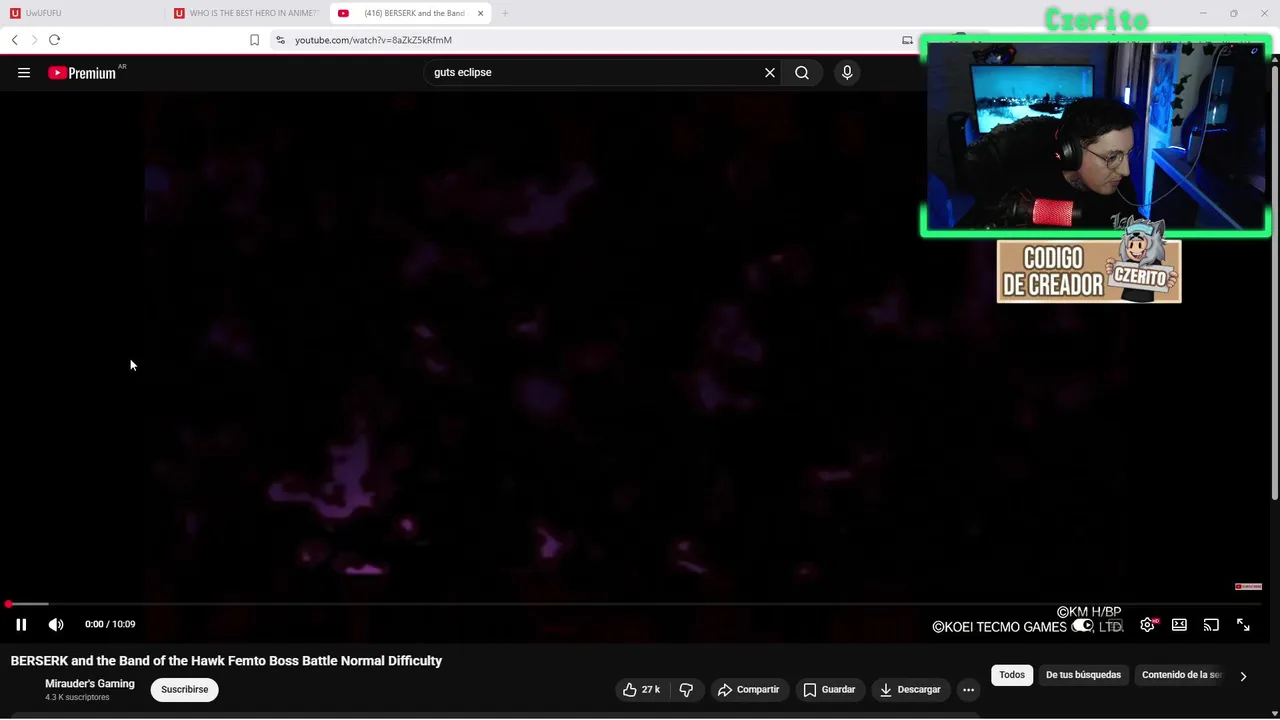Mute the video volume speaker
This screenshot has height=720, width=1280.
pyautogui.click(x=56, y=625)
